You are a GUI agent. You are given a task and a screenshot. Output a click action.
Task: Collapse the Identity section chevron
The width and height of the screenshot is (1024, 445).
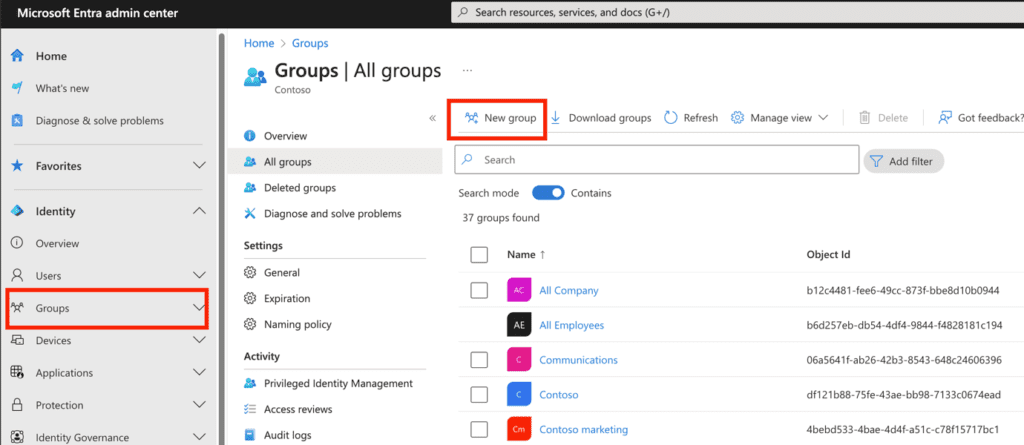coord(200,211)
